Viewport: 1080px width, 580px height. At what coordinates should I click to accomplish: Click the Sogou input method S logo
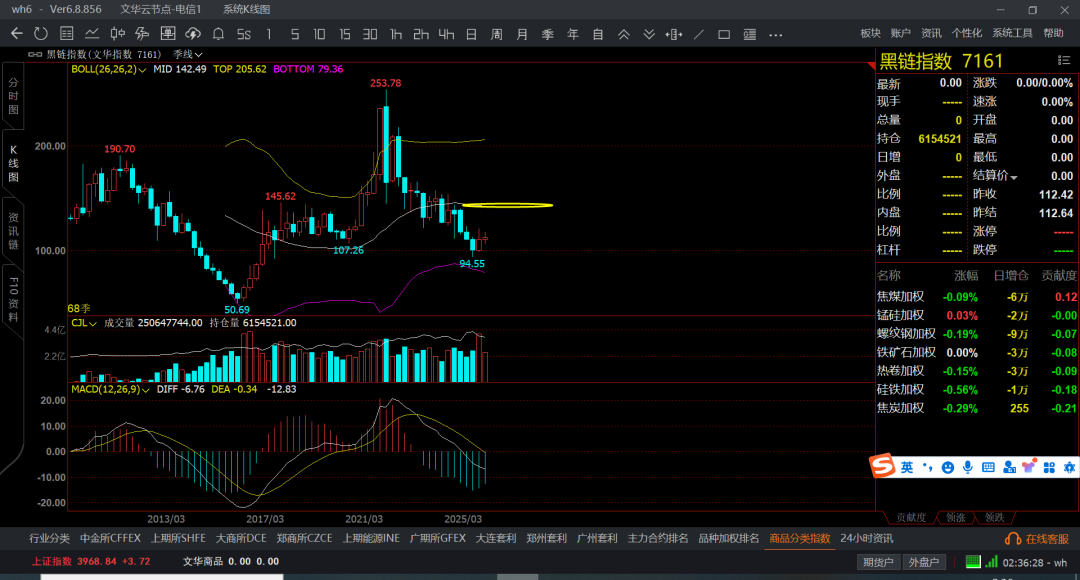[882, 466]
